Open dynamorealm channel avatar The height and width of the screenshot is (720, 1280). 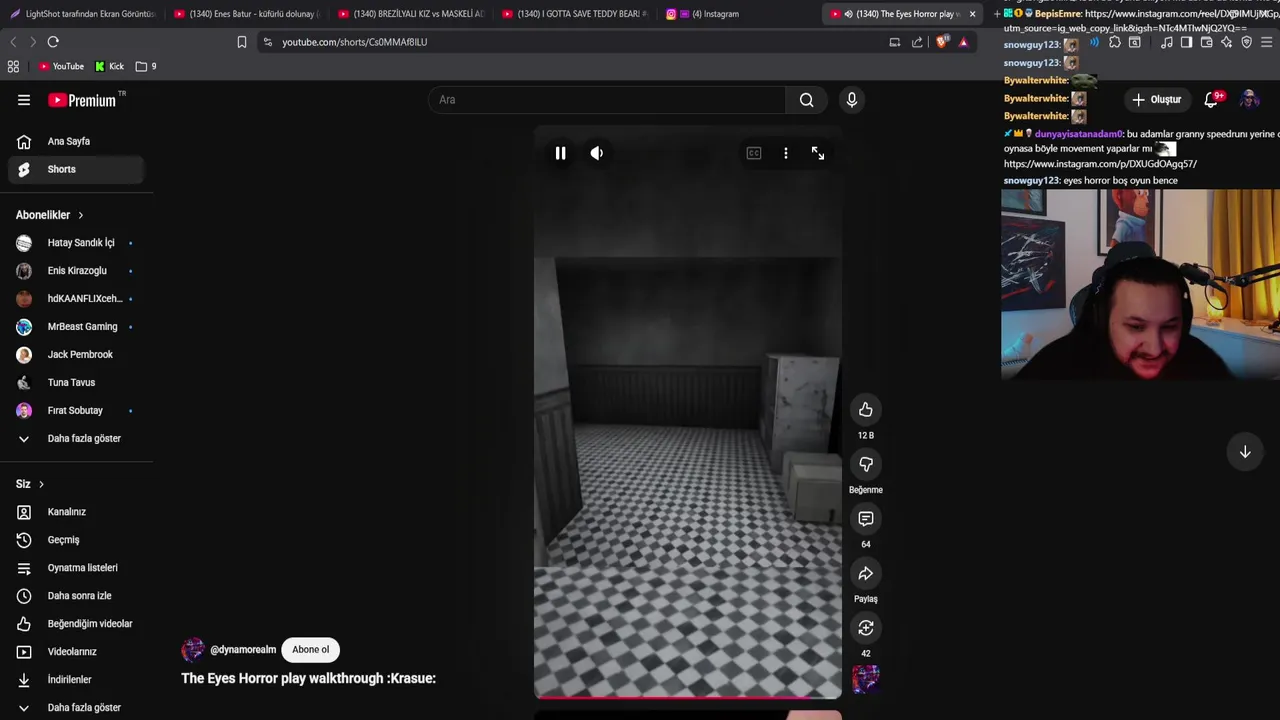[193, 650]
